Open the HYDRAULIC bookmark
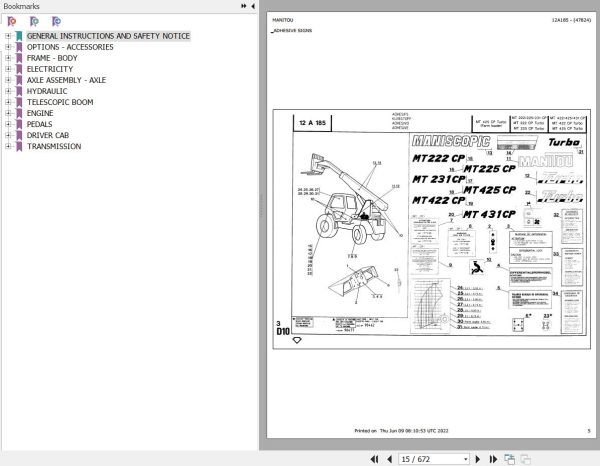The image size is (600, 466). [47, 91]
